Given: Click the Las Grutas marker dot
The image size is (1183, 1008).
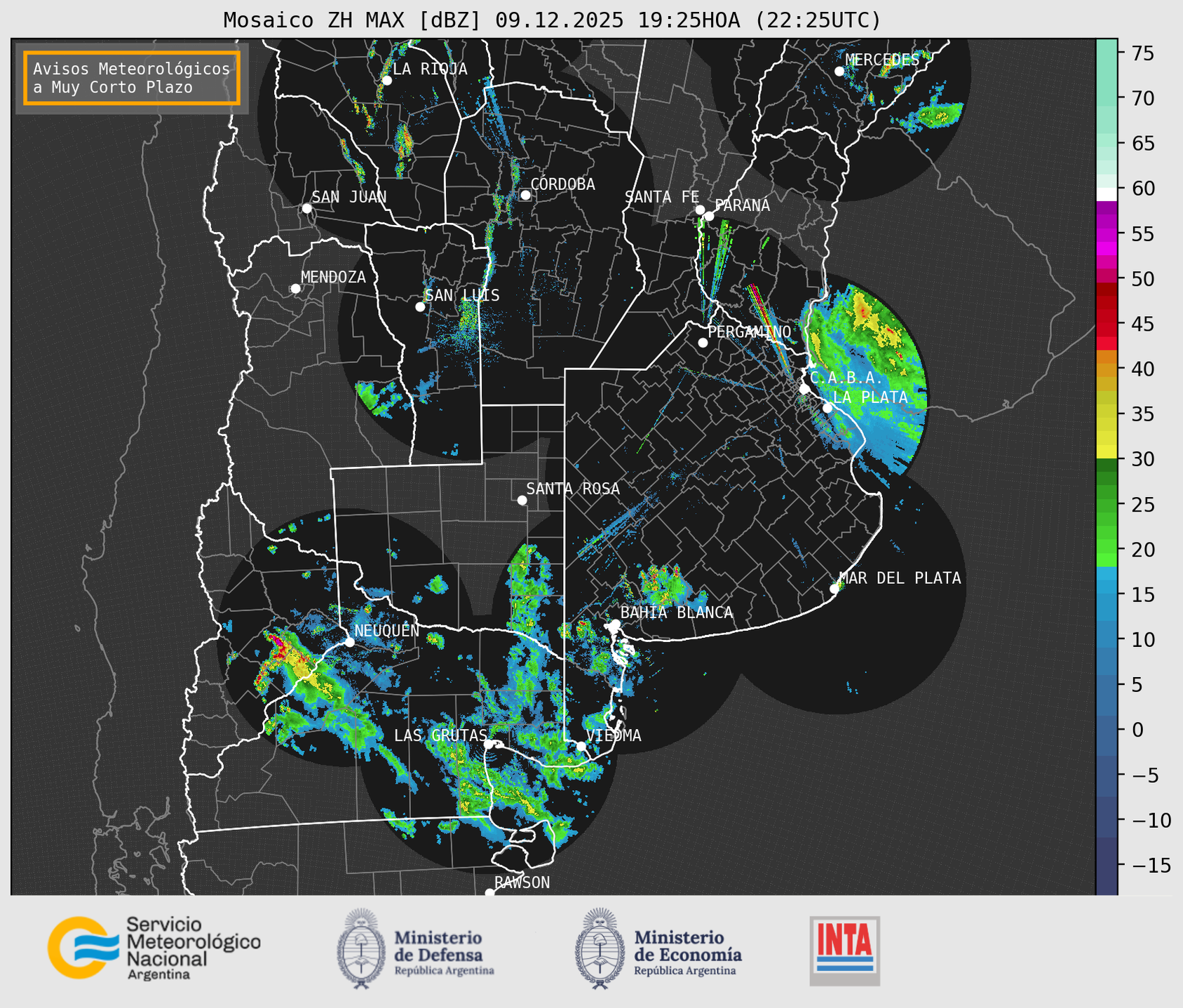Looking at the screenshot, I should pyautogui.click(x=489, y=744).
